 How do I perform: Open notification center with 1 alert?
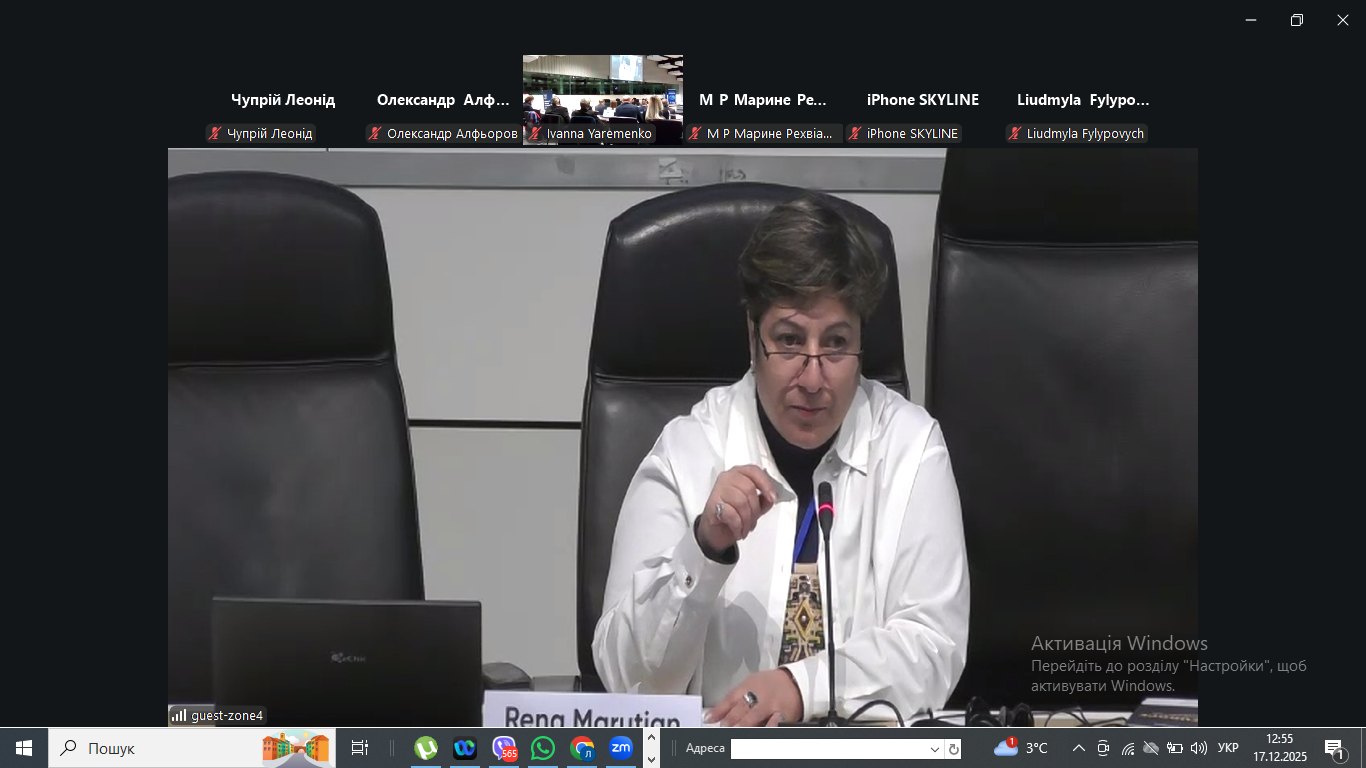[1334, 748]
